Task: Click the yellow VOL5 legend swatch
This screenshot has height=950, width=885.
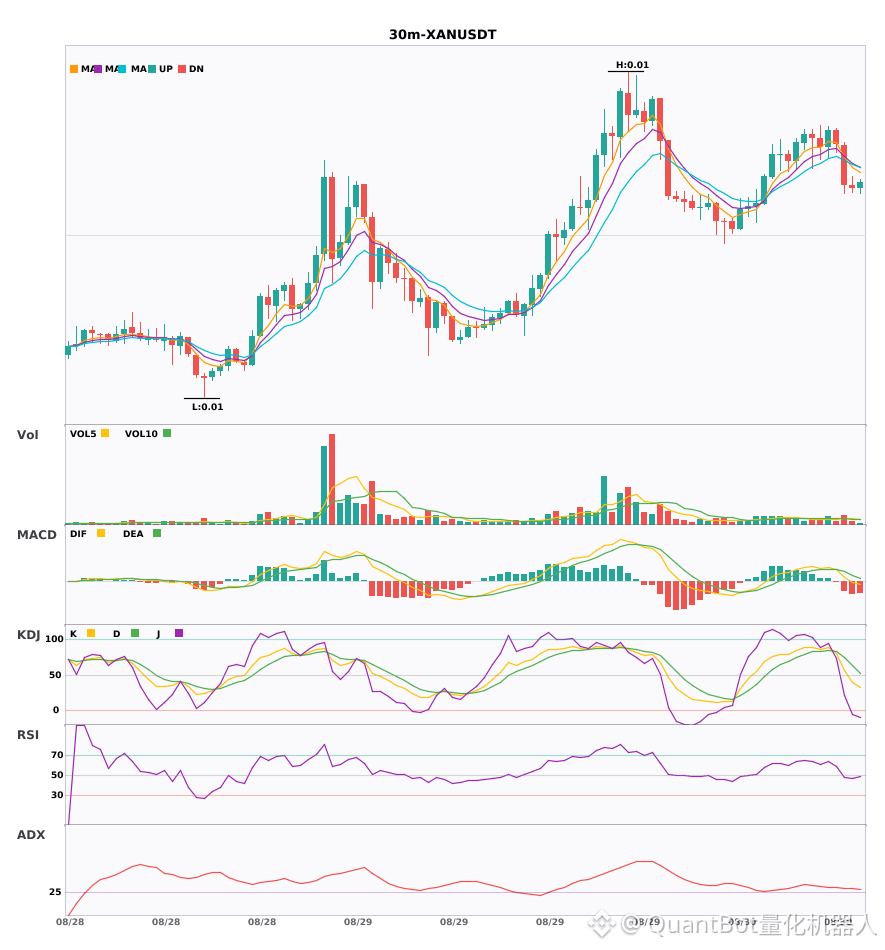Action: tap(105, 433)
